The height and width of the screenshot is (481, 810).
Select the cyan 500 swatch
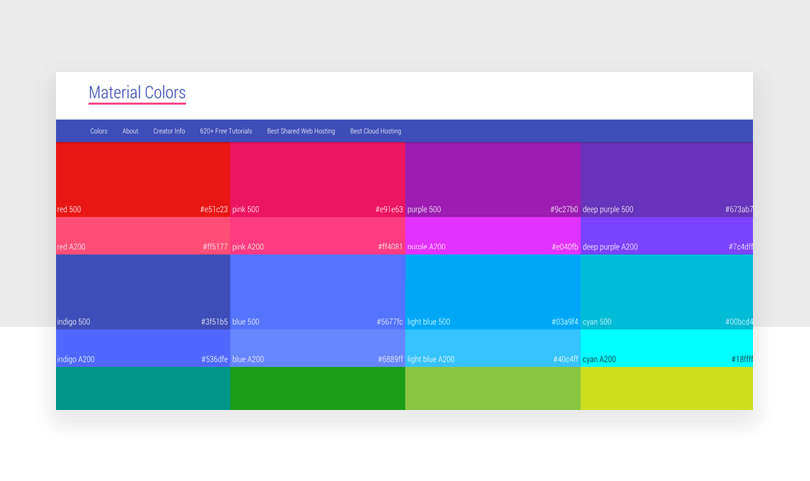pos(666,292)
